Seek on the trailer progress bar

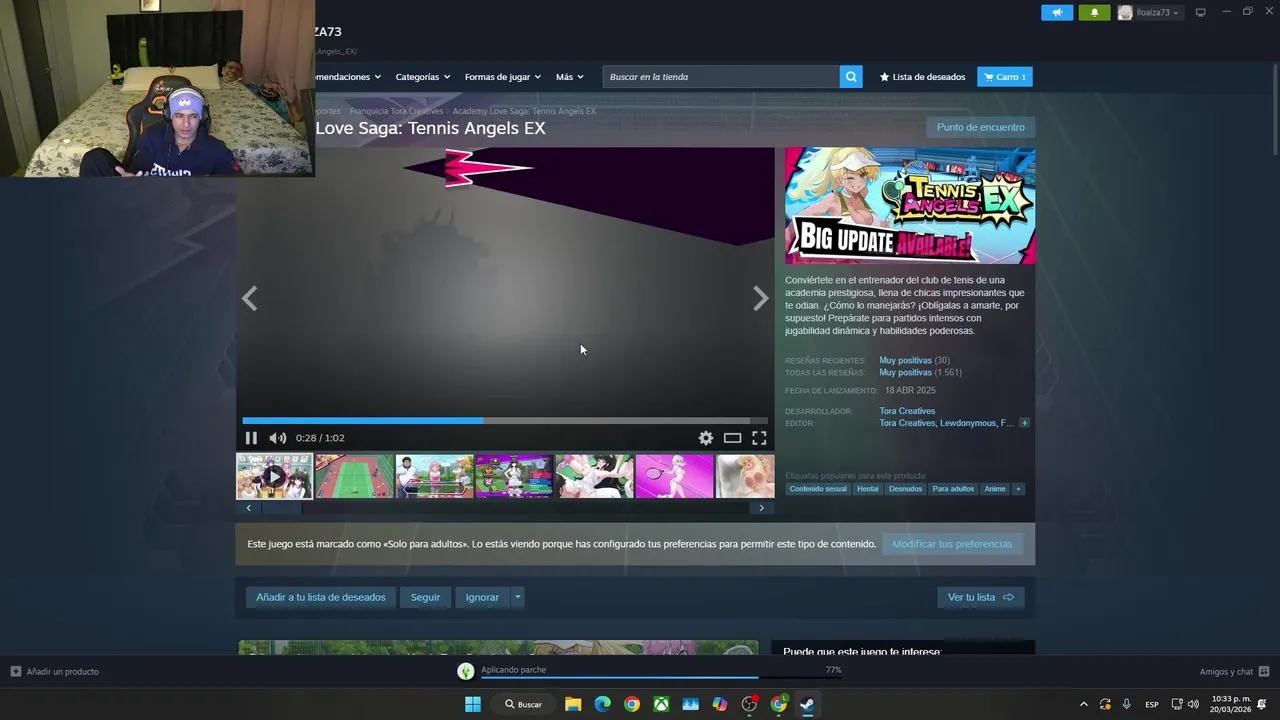tap(505, 421)
